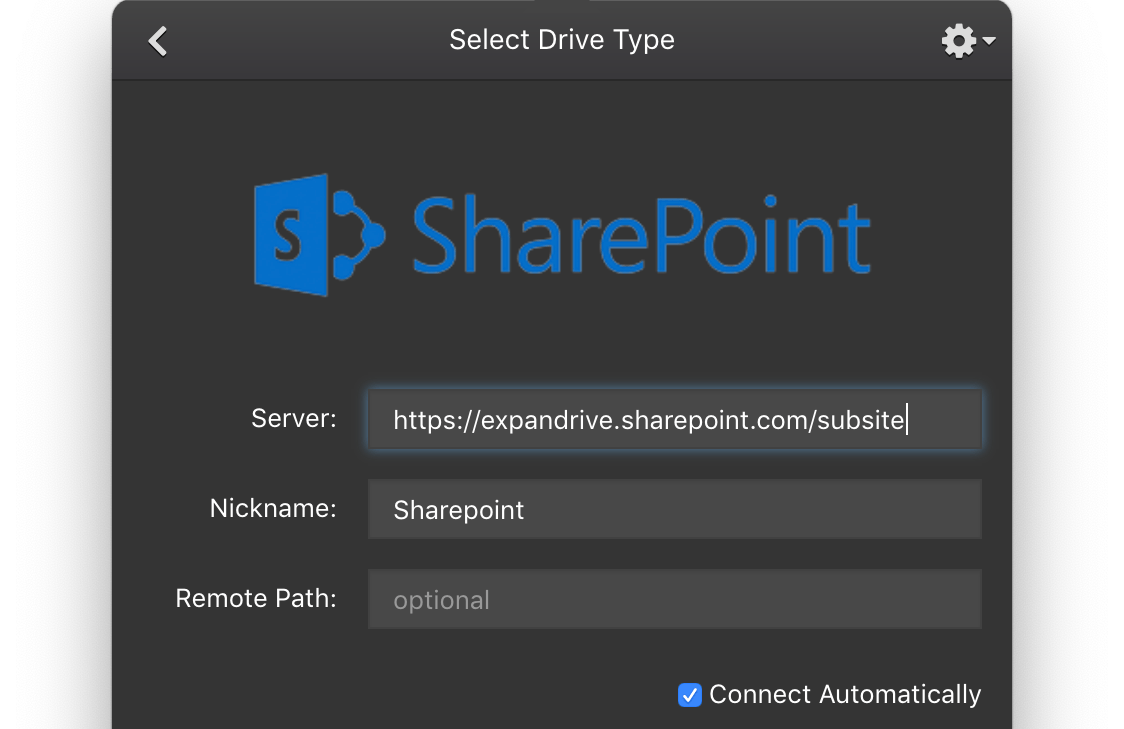
Task: Open the gear settings menu
Action: pyautogui.click(x=968, y=41)
